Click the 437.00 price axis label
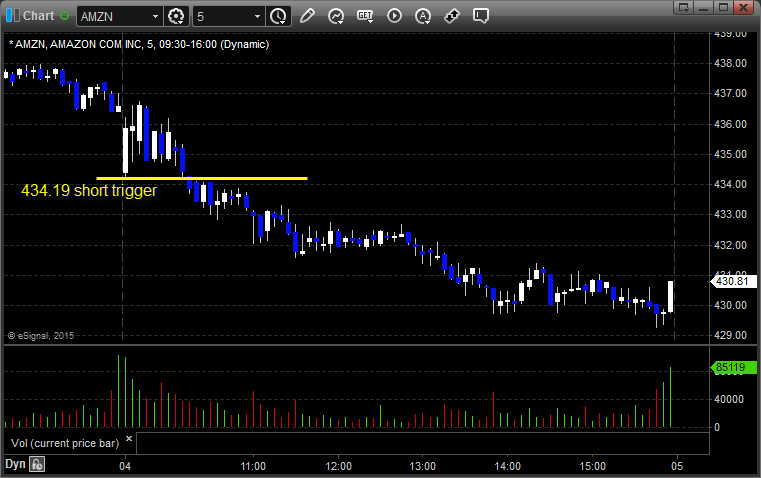Screen dimensions: 761x478 pos(730,93)
